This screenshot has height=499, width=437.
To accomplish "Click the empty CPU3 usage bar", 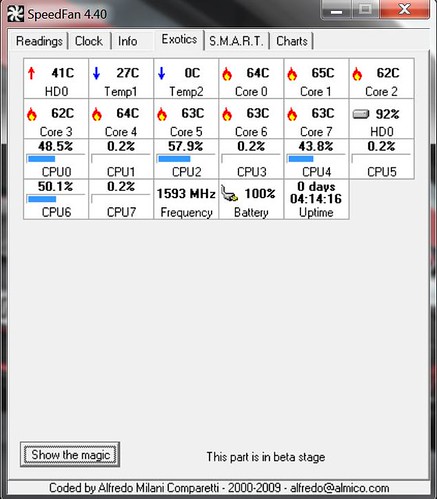I will 251,159.
